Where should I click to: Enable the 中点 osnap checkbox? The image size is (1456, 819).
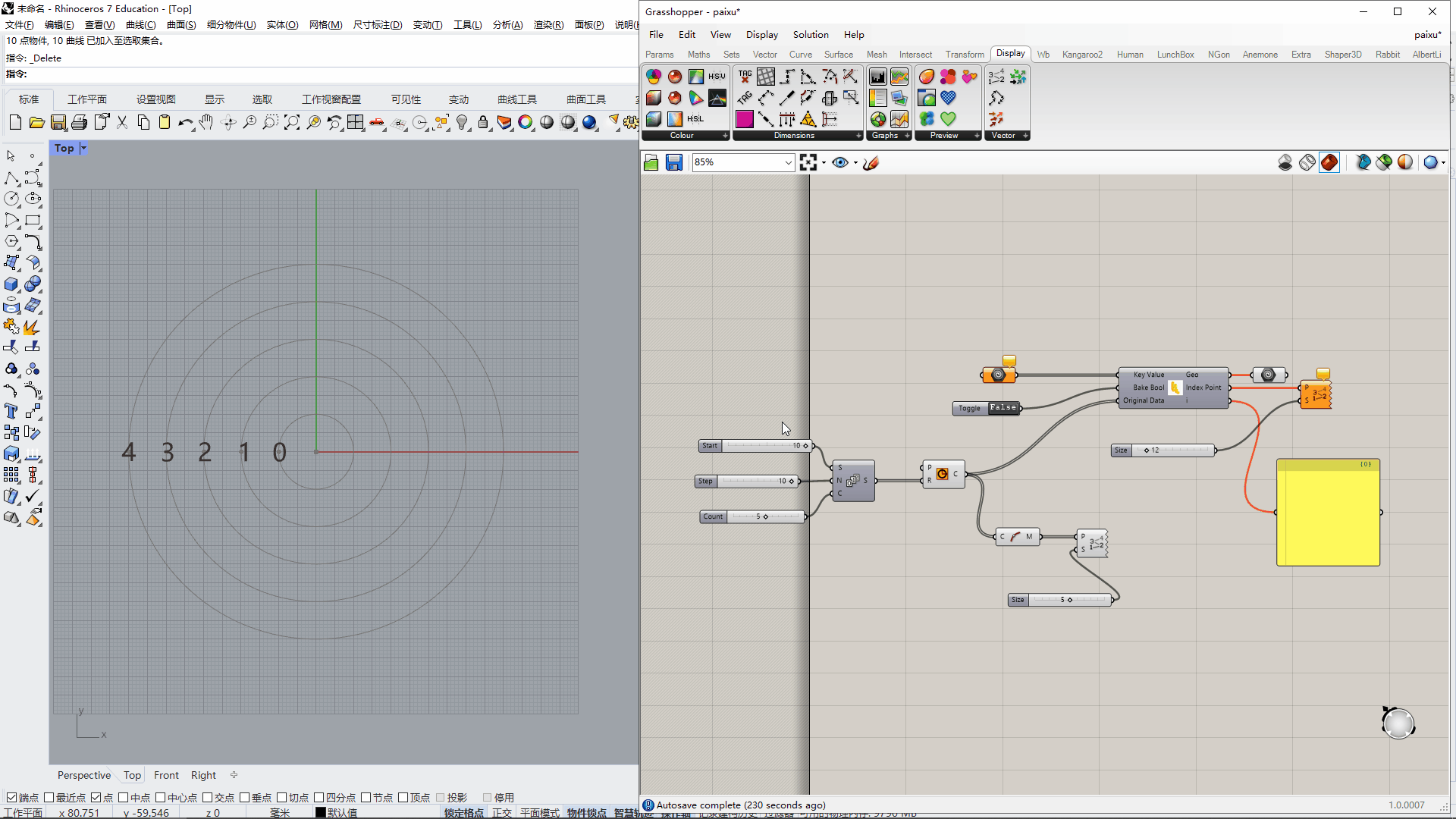pyautogui.click(x=124, y=798)
